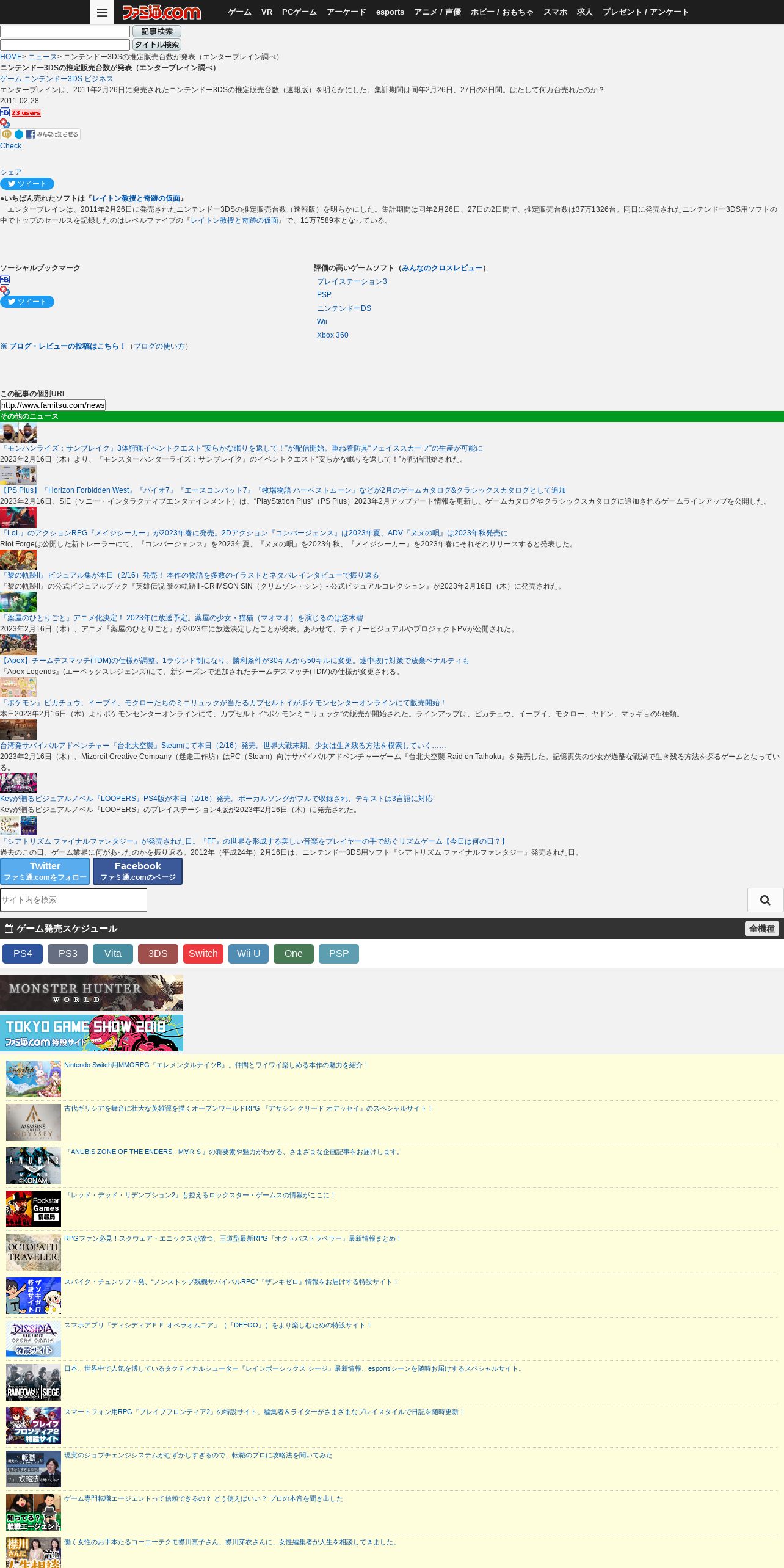Click the mixi icon in share box
Viewport: 784px width, 1568px height.
[7, 134]
